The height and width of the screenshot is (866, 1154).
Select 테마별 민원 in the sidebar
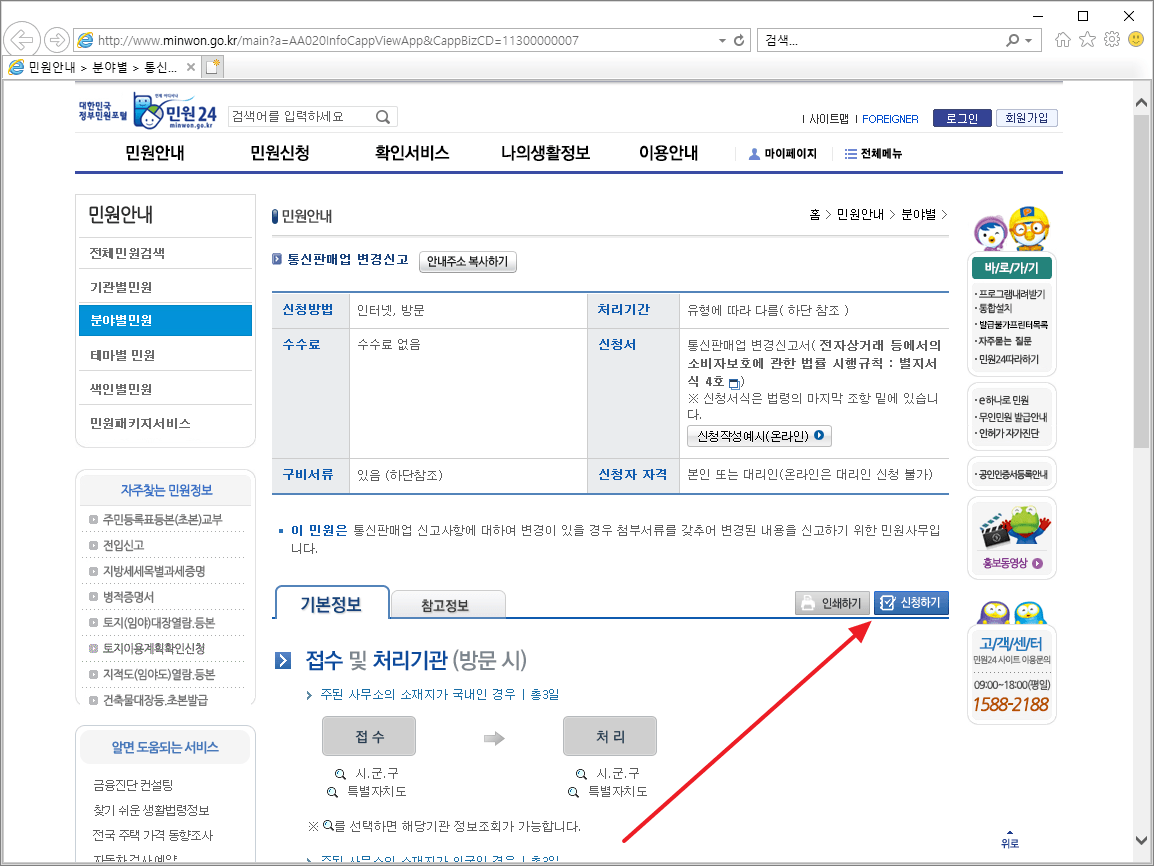click(x=165, y=355)
